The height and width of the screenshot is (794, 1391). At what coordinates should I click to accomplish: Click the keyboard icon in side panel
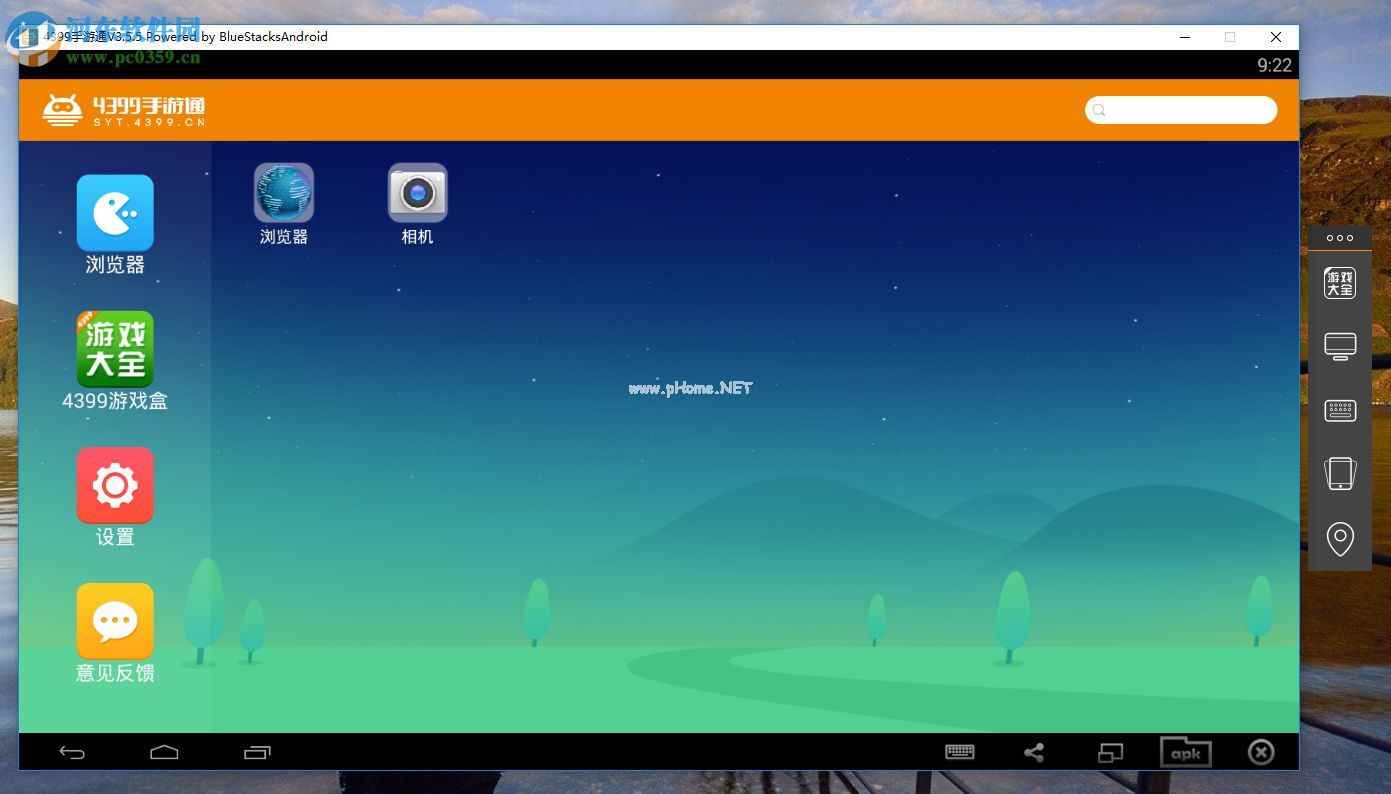tap(1340, 410)
